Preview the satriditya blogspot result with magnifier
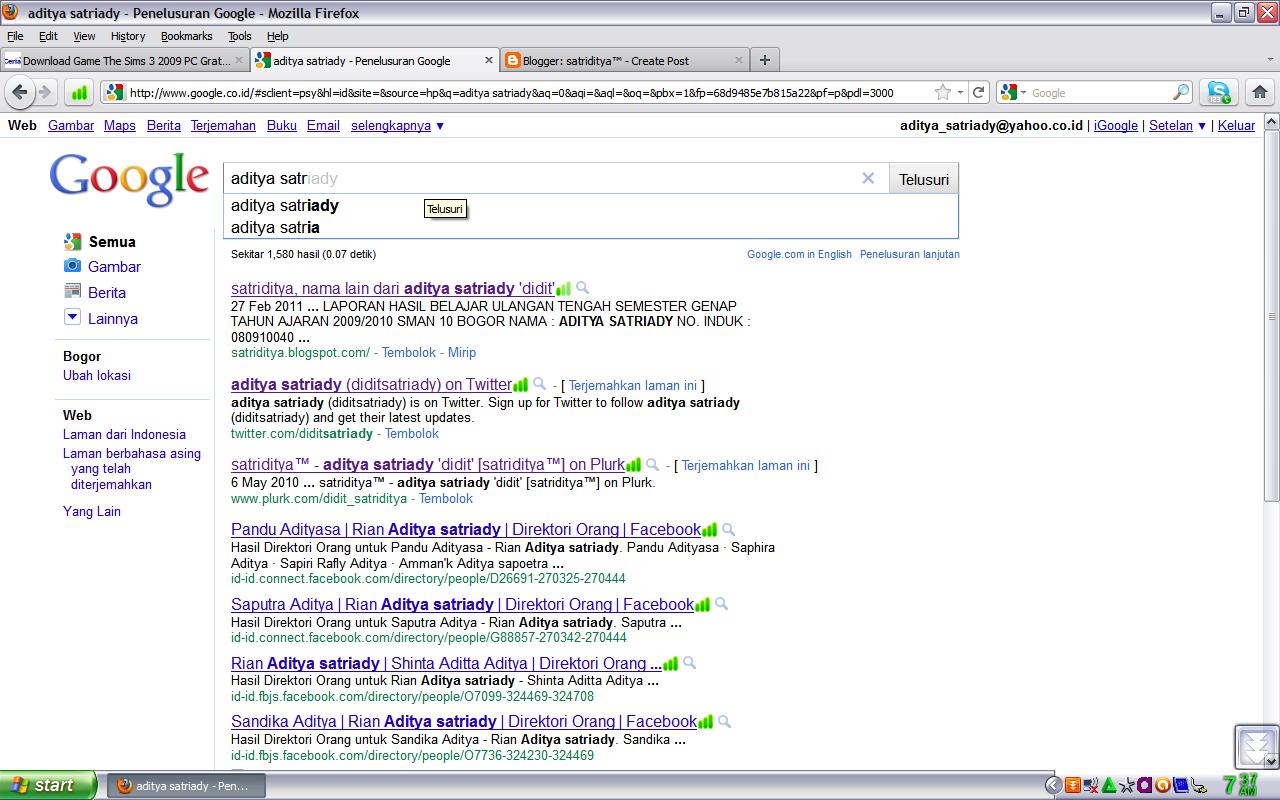This screenshot has width=1280, height=800. [x=582, y=288]
